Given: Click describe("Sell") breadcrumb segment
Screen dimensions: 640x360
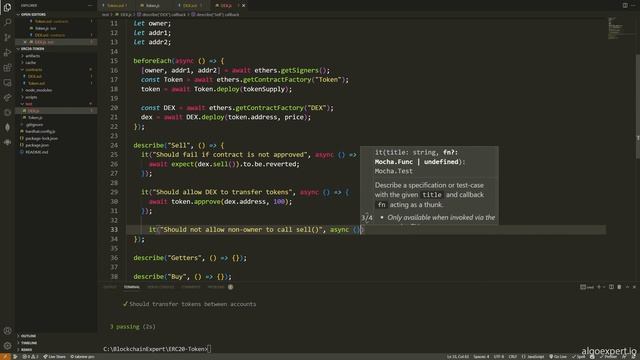Looking at the screenshot, I should 216,15.
